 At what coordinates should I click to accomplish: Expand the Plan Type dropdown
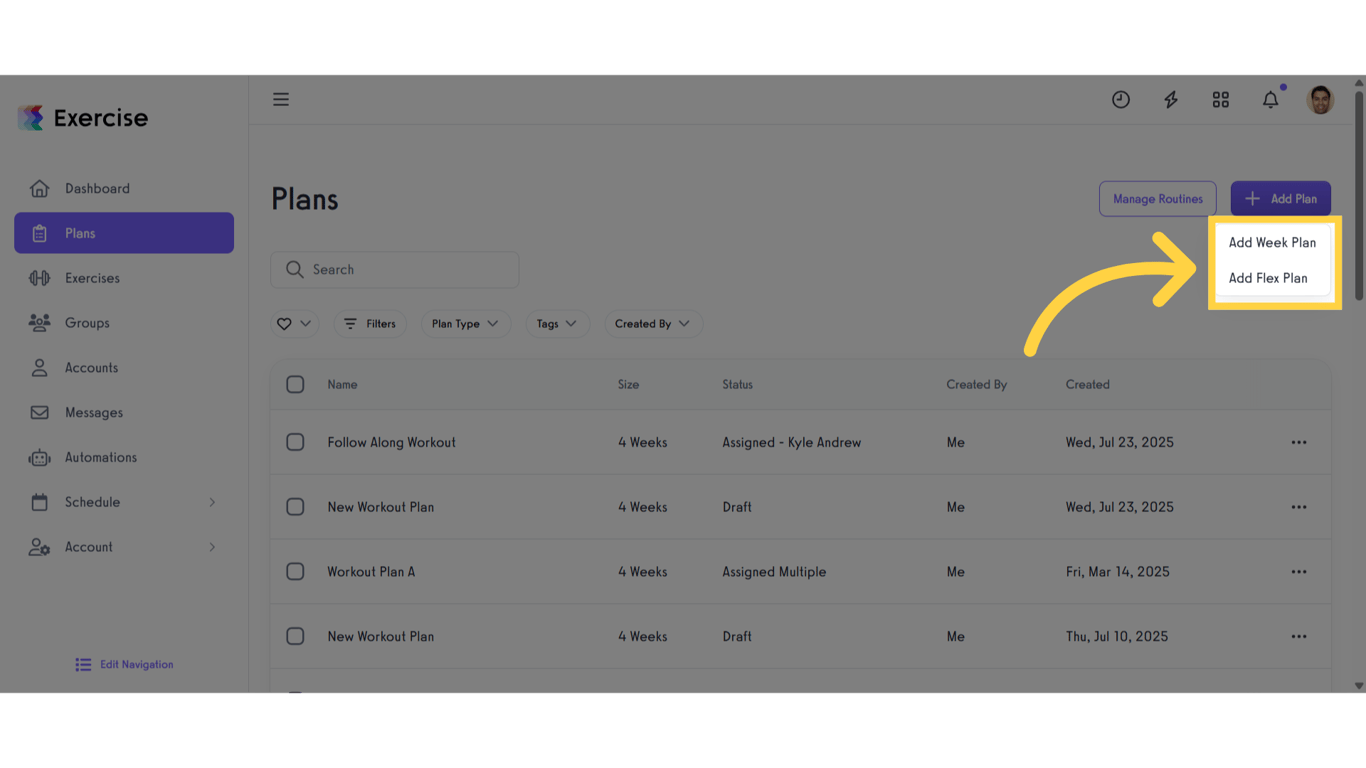point(465,324)
